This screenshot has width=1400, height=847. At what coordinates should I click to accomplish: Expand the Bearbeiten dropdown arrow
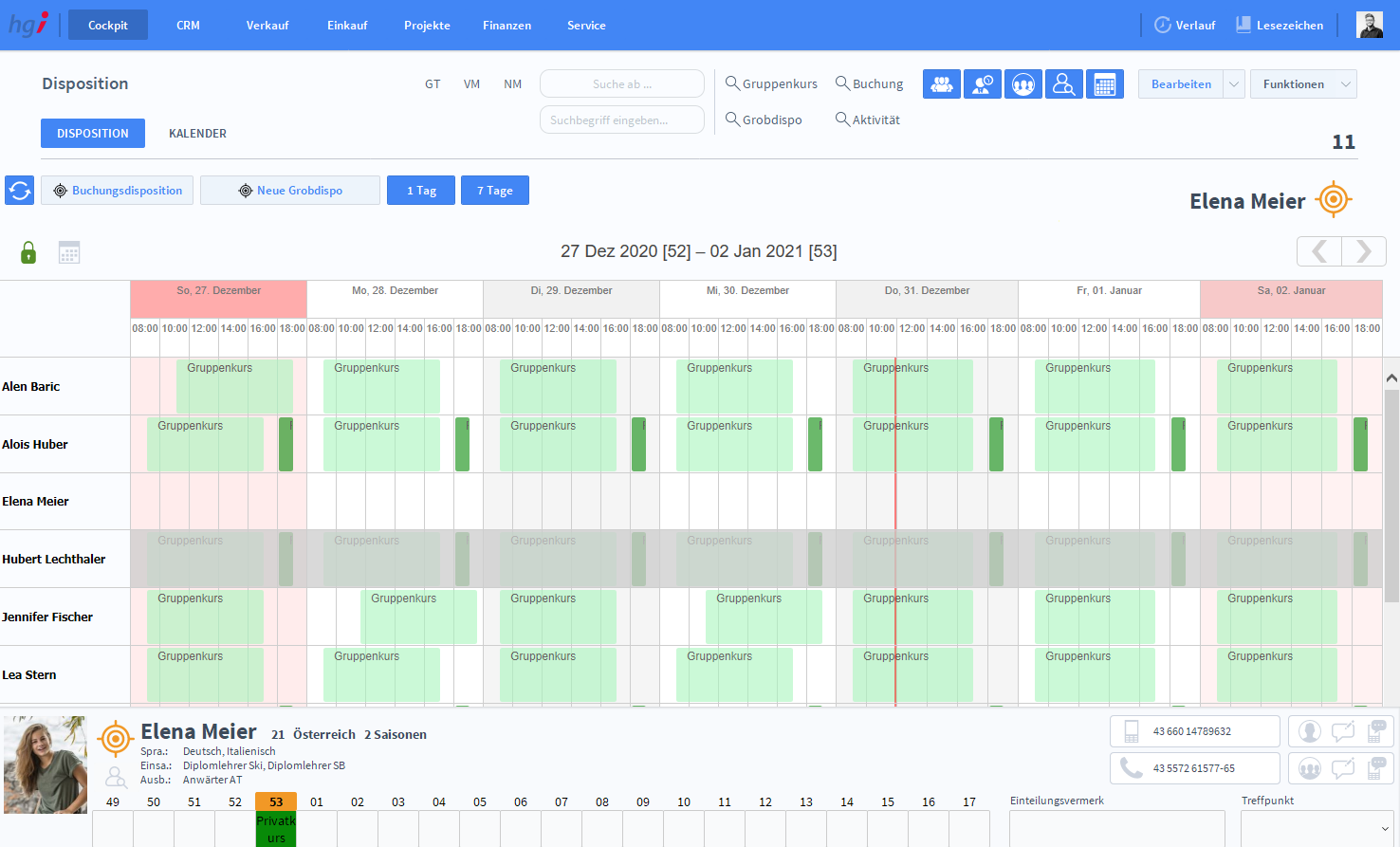coord(1234,84)
